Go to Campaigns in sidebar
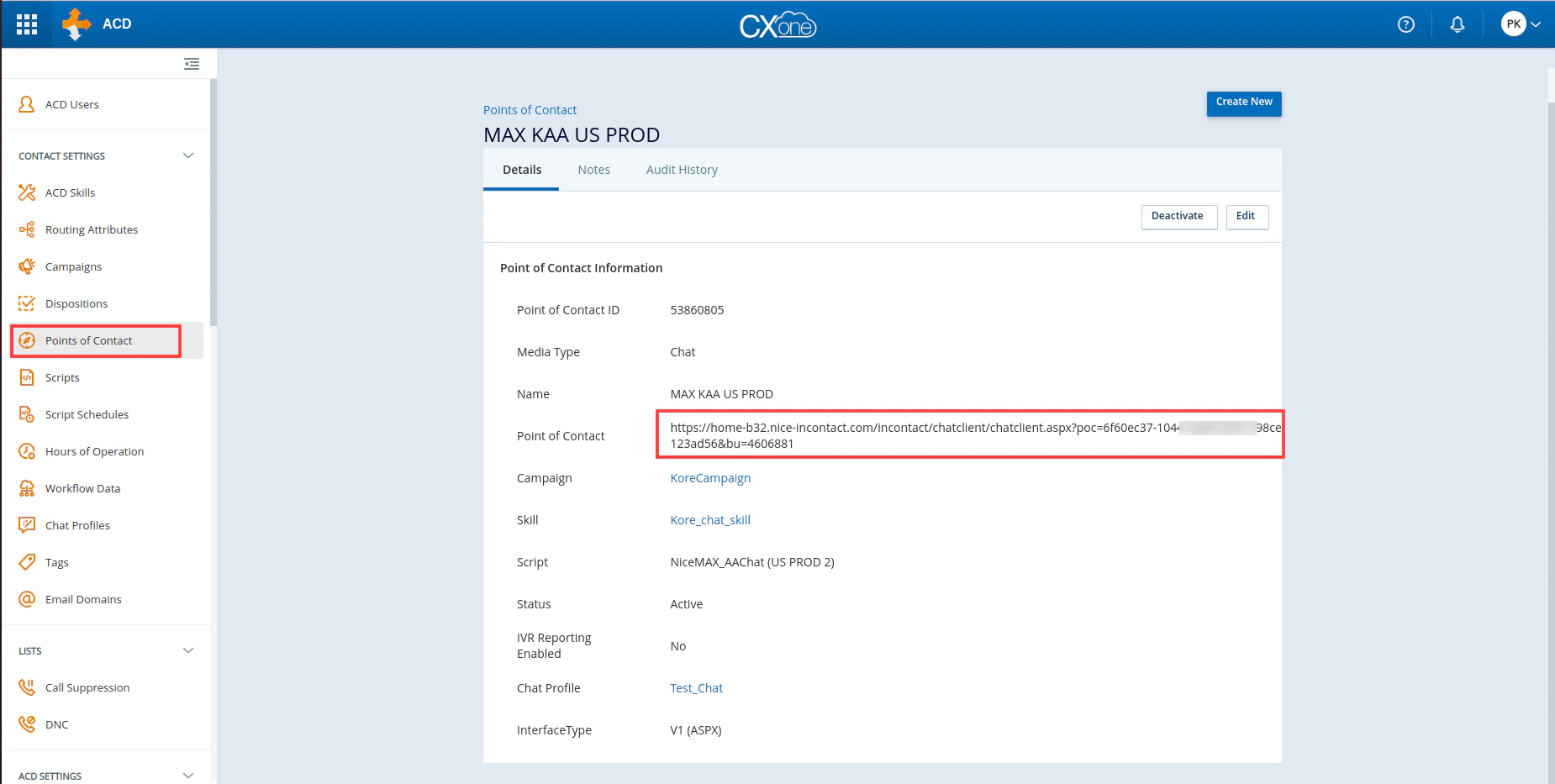 click(x=74, y=266)
